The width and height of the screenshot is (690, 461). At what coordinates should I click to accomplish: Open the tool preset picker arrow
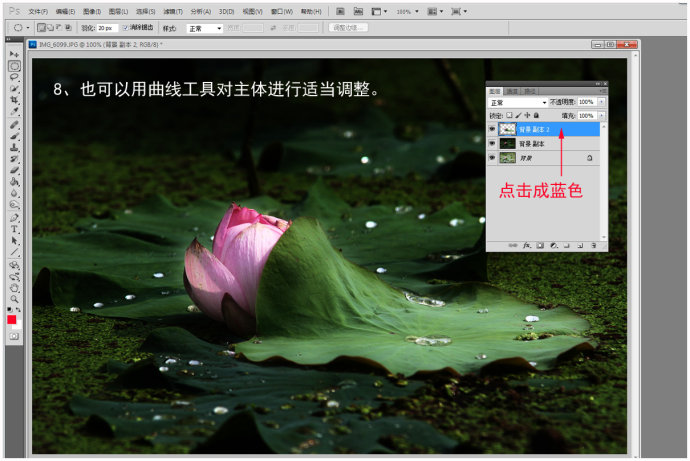tap(28, 28)
